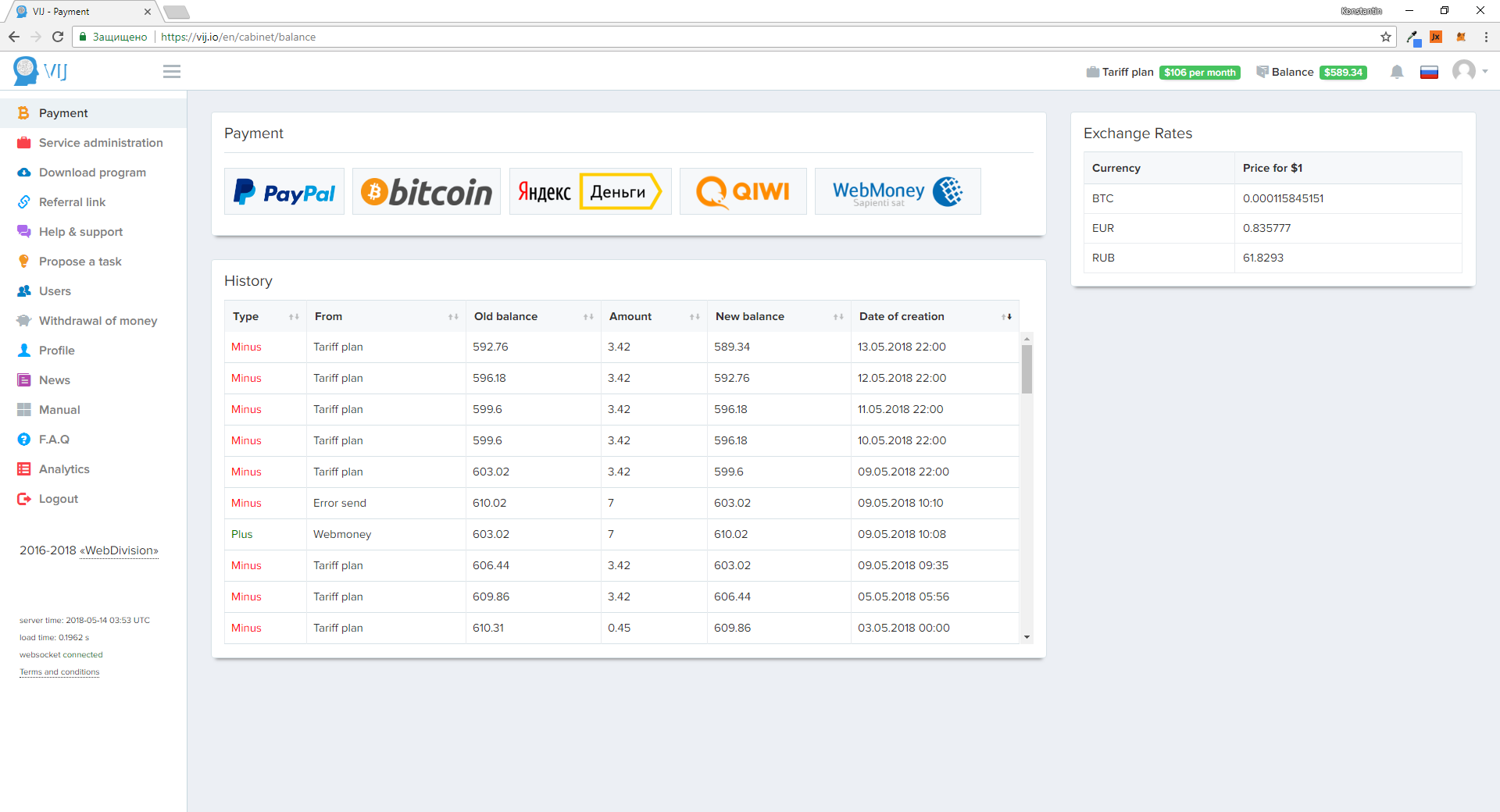This screenshot has height=812, width=1500.
Task: Open Terms and conditions link
Action: pyautogui.click(x=59, y=672)
